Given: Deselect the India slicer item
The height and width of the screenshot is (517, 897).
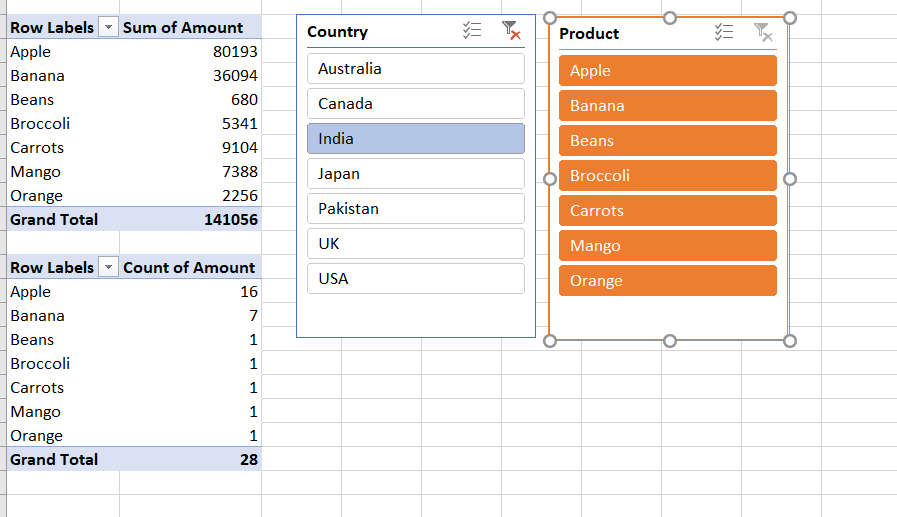Looking at the screenshot, I should [x=415, y=139].
